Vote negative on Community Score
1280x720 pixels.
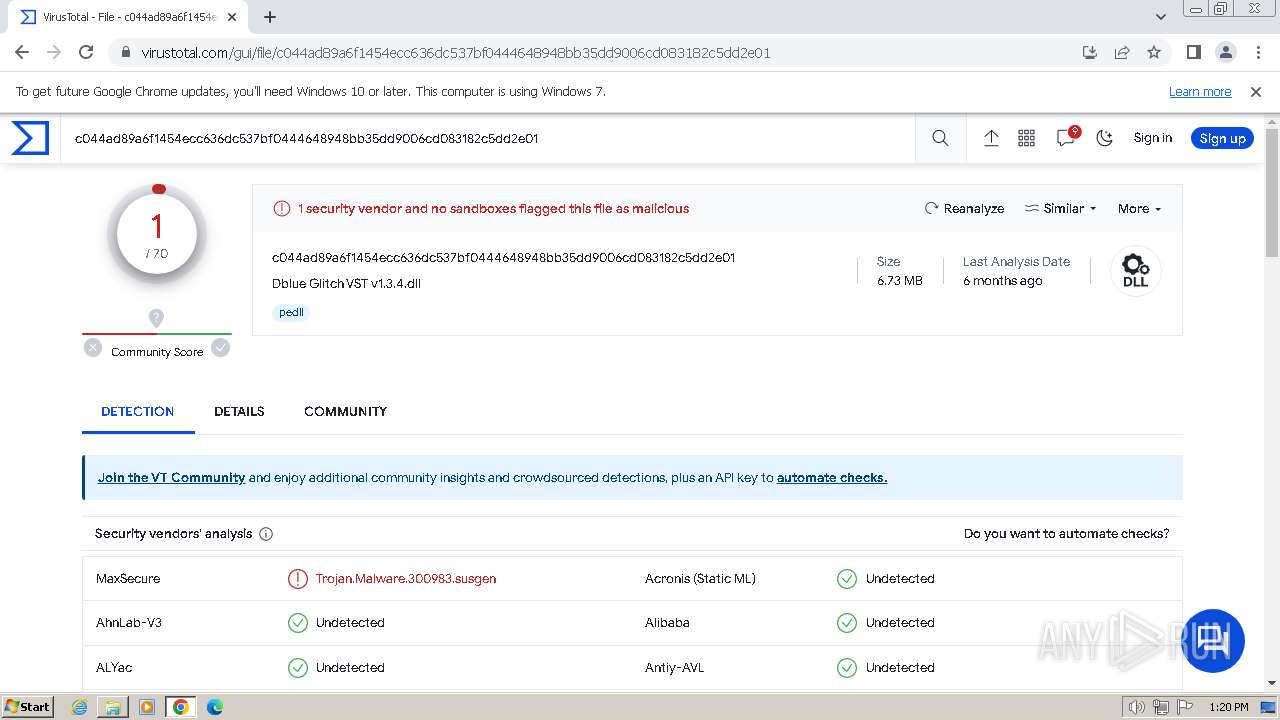tap(93, 348)
